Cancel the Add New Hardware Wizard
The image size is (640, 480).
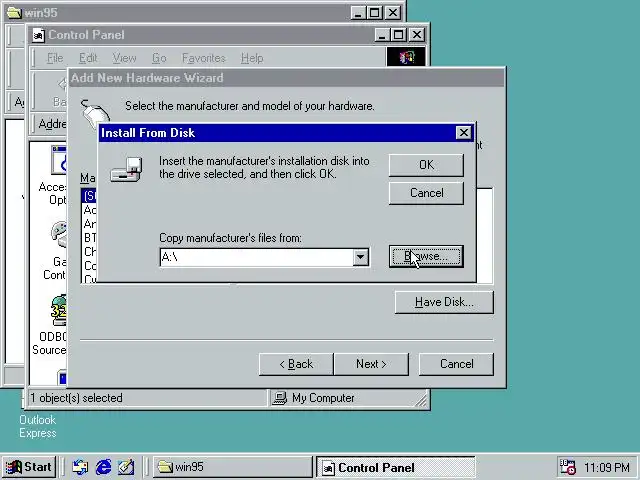click(456, 364)
